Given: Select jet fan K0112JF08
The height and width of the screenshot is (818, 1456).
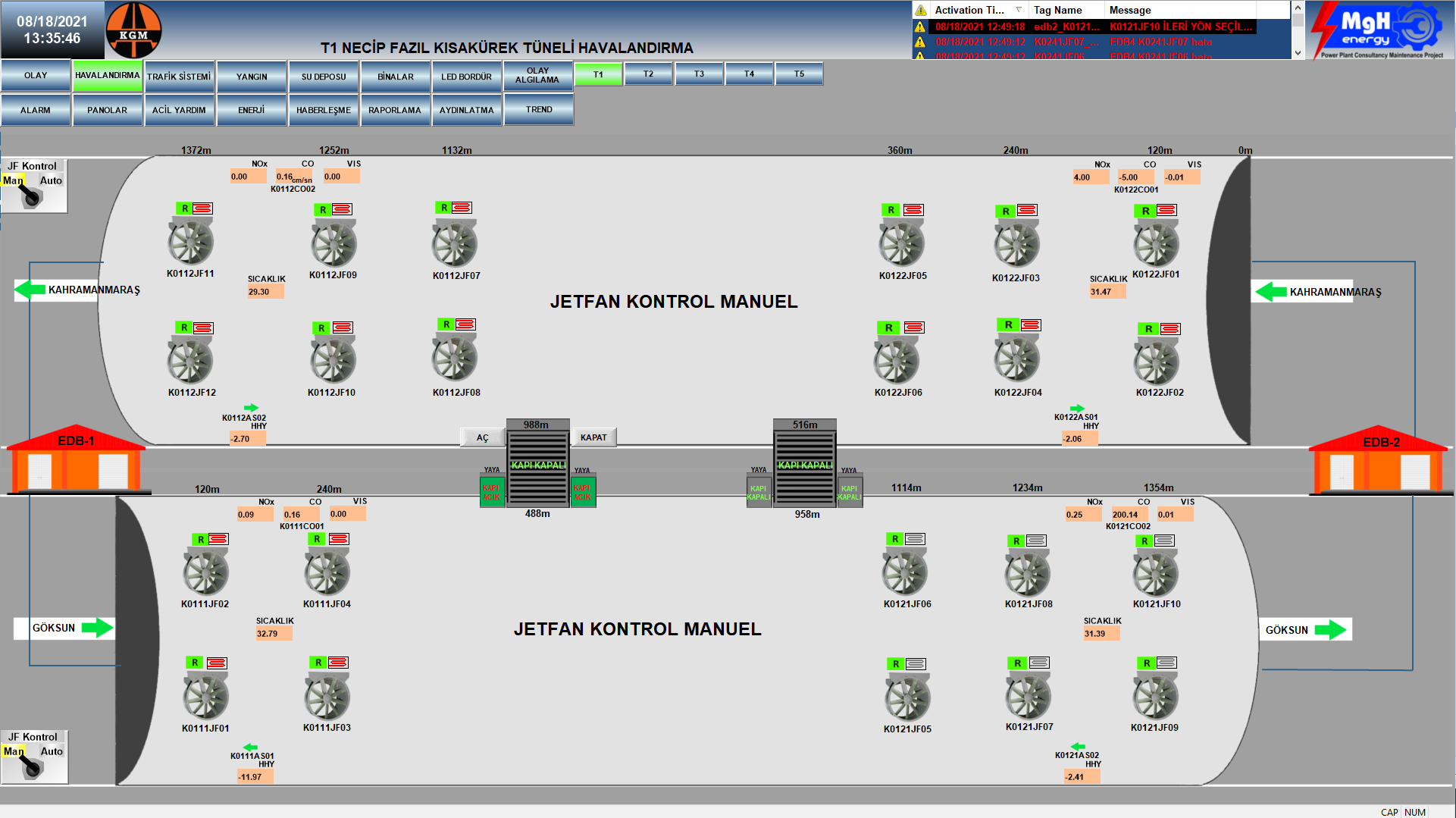Looking at the screenshot, I should tap(454, 359).
